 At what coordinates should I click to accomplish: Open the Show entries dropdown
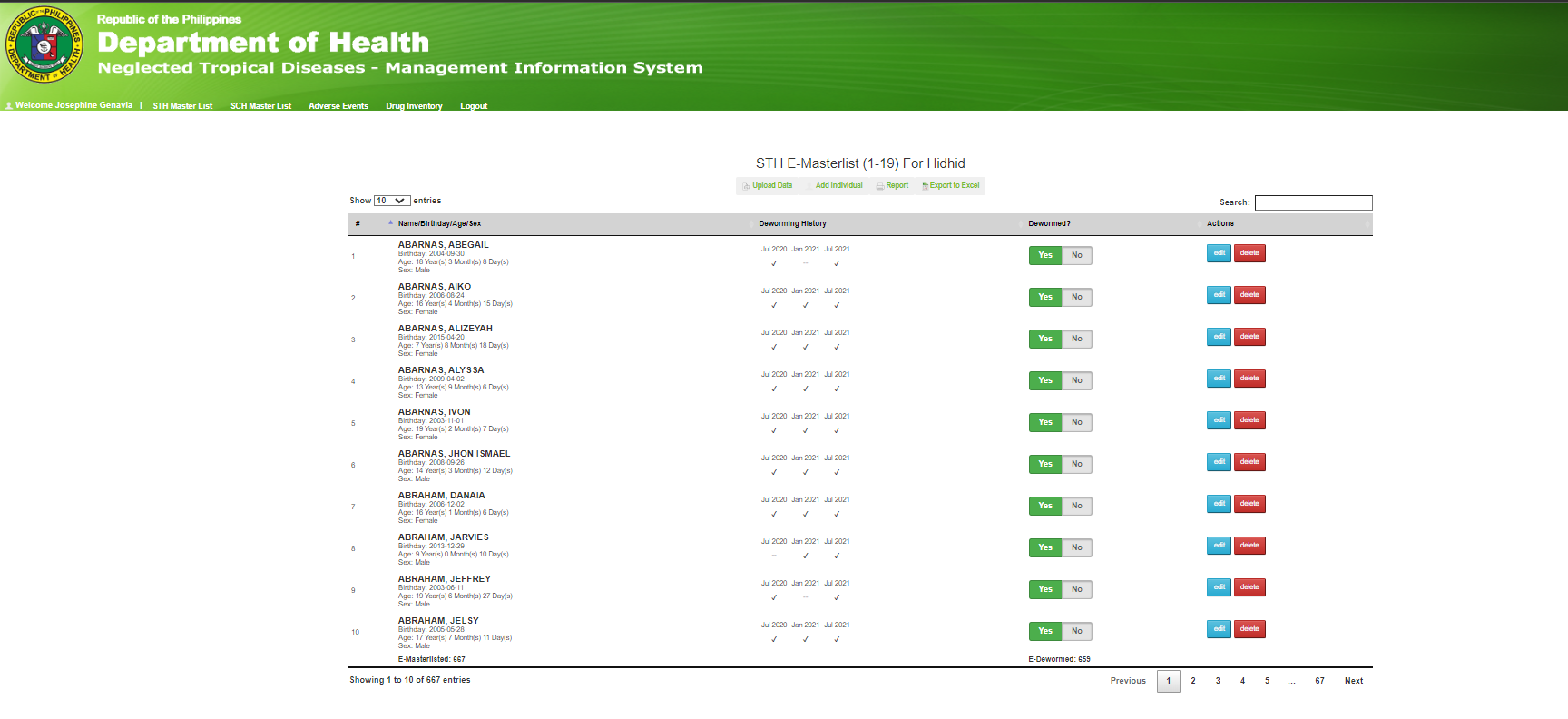pyautogui.click(x=392, y=201)
